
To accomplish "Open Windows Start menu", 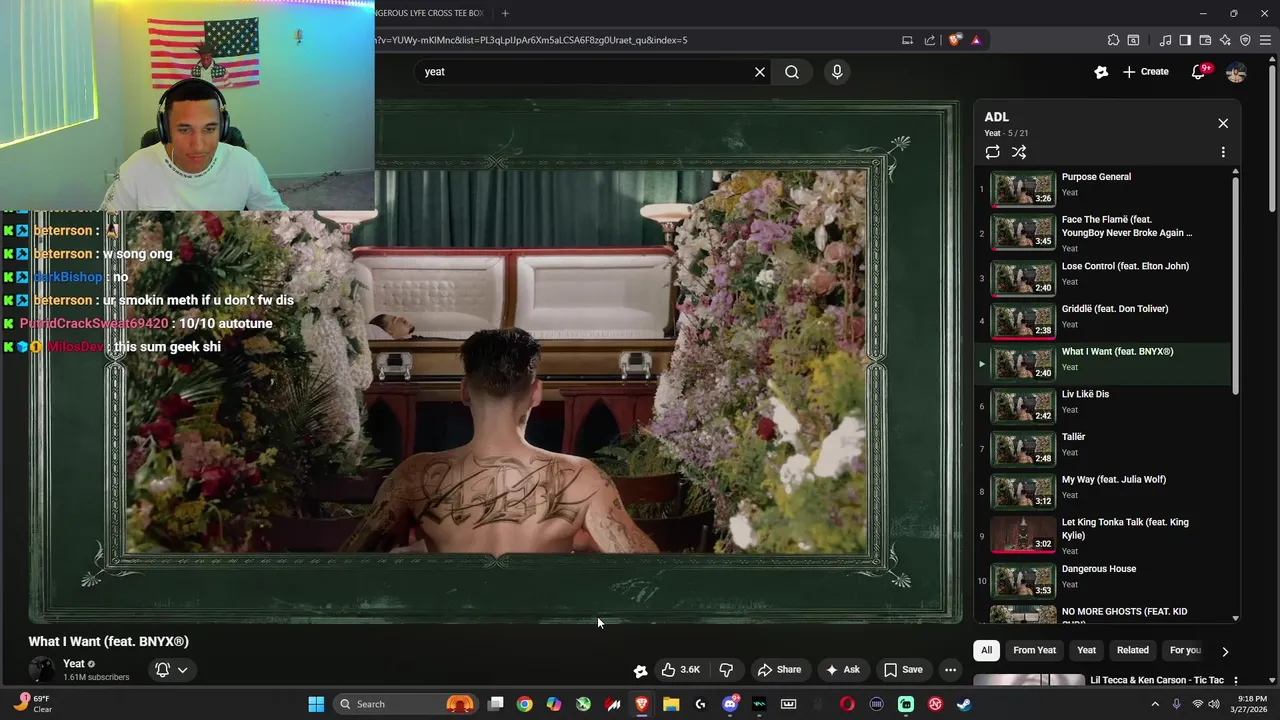I will click(x=316, y=704).
